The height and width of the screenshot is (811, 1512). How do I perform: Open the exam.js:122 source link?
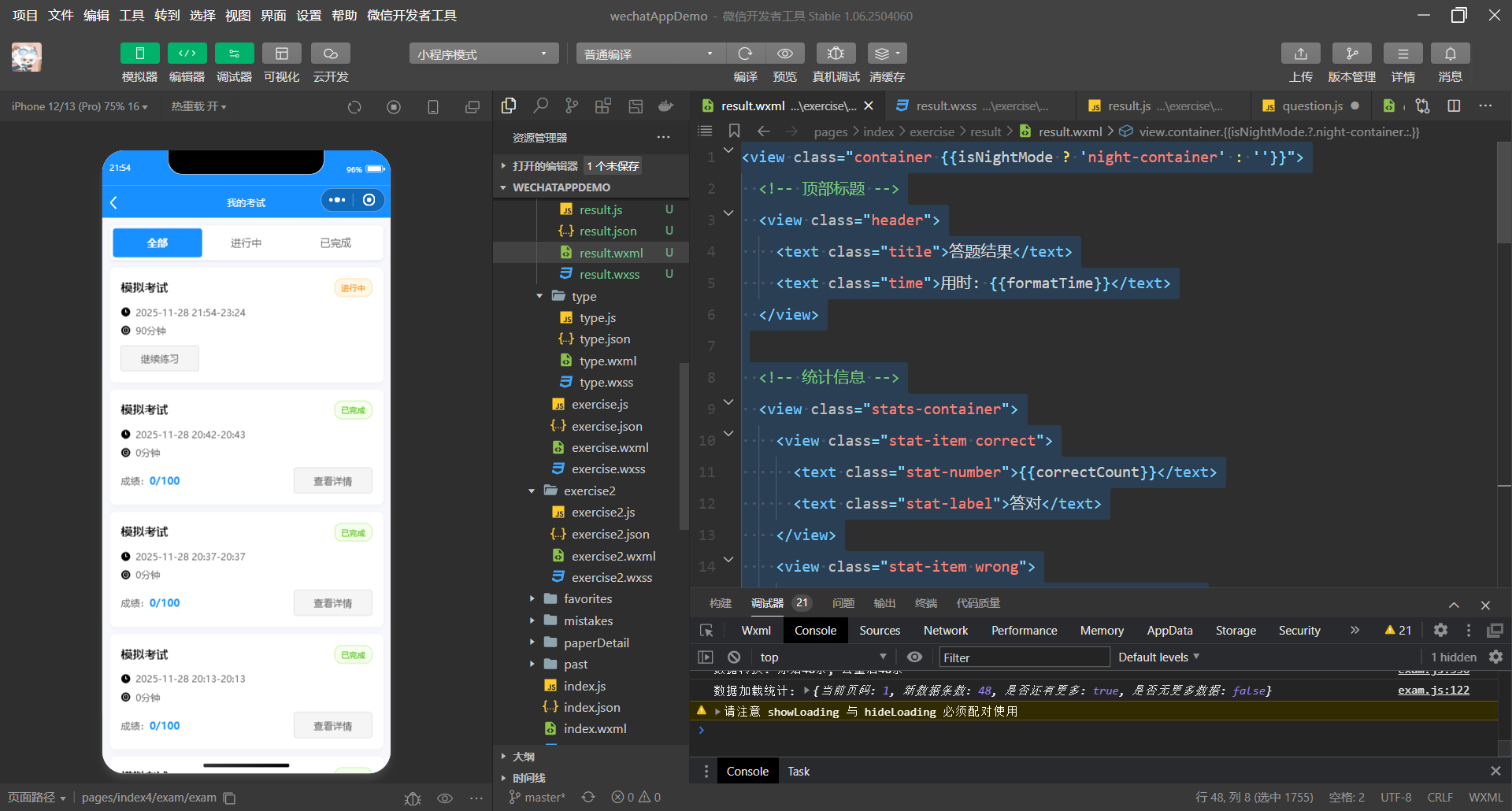[x=1433, y=691]
